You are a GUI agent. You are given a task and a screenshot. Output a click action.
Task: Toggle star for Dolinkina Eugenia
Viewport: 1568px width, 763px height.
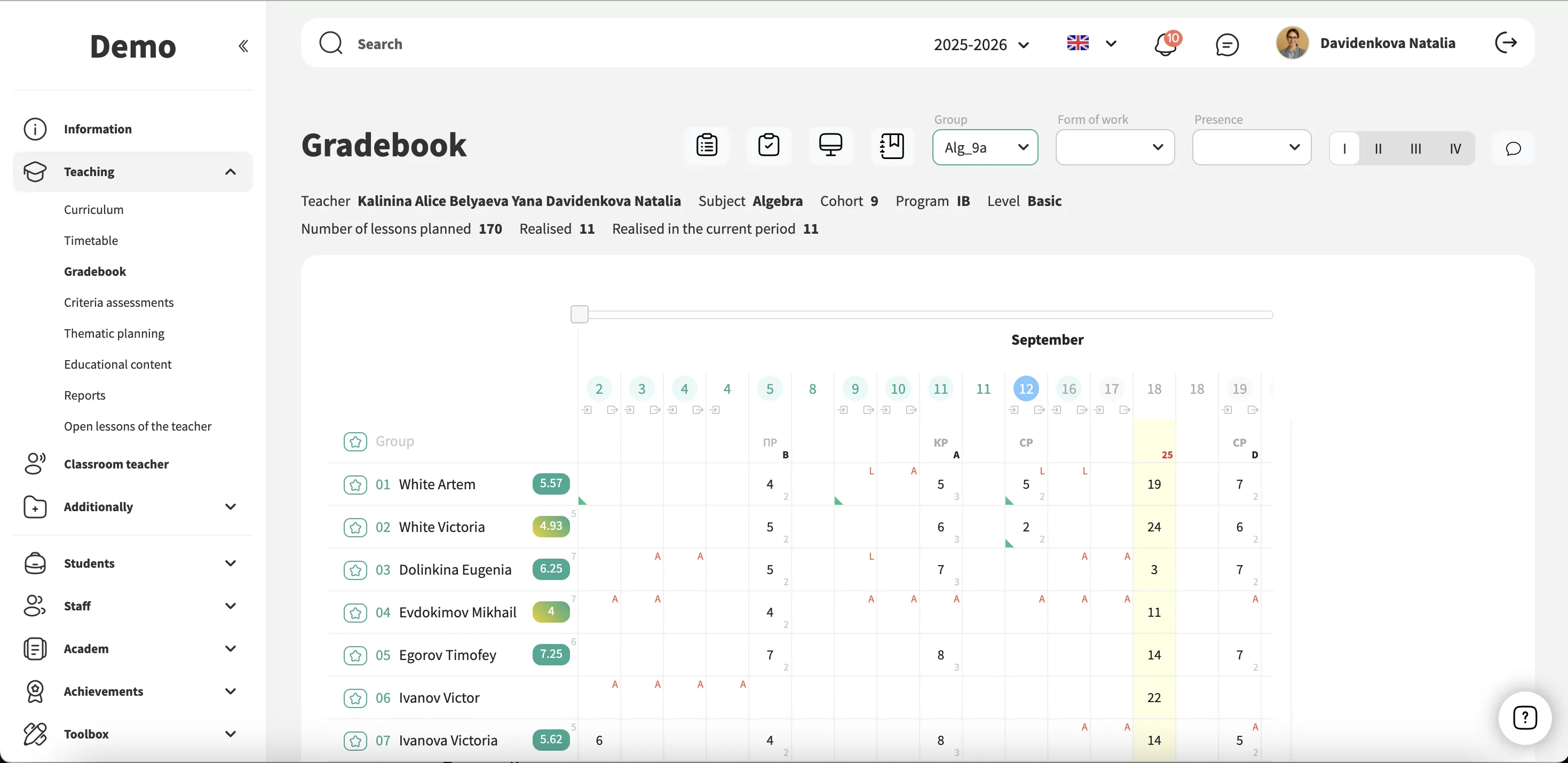click(x=355, y=570)
